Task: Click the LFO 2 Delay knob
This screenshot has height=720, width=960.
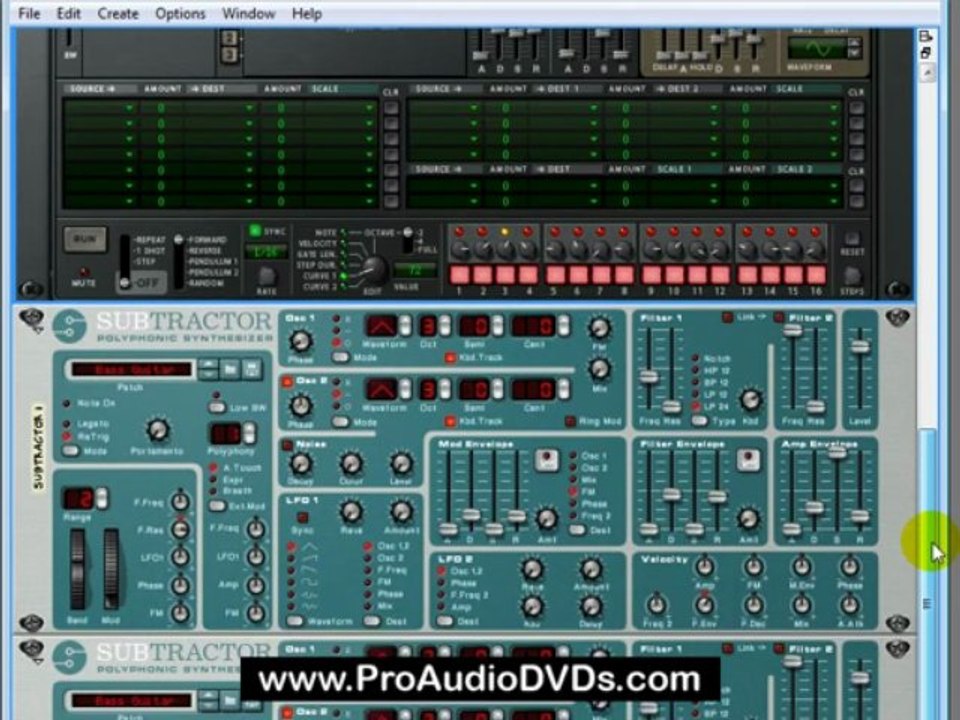Action: [590, 607]
